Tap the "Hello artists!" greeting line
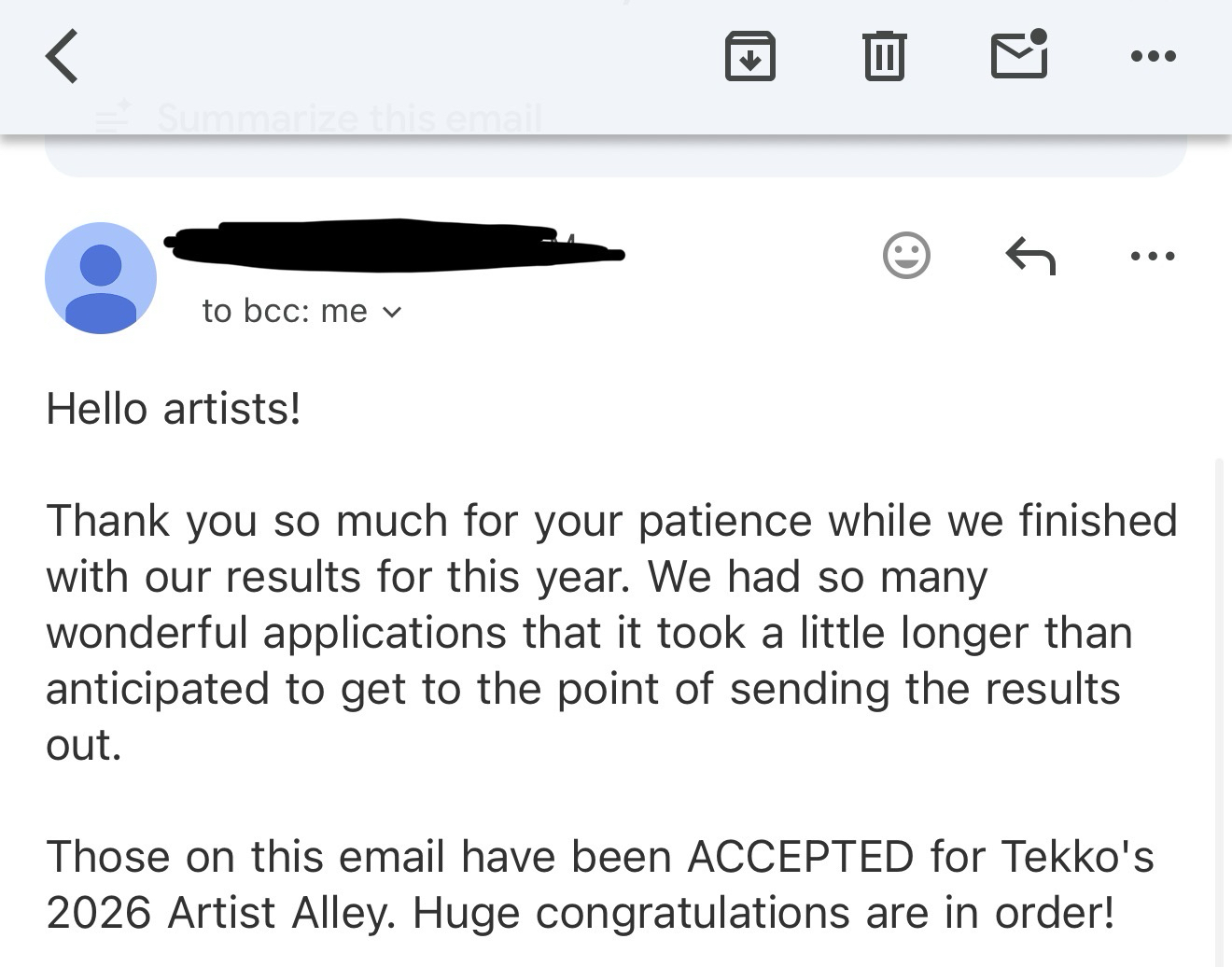The height and width of the screenshot is (967, 1232). (x=174, y=409)
